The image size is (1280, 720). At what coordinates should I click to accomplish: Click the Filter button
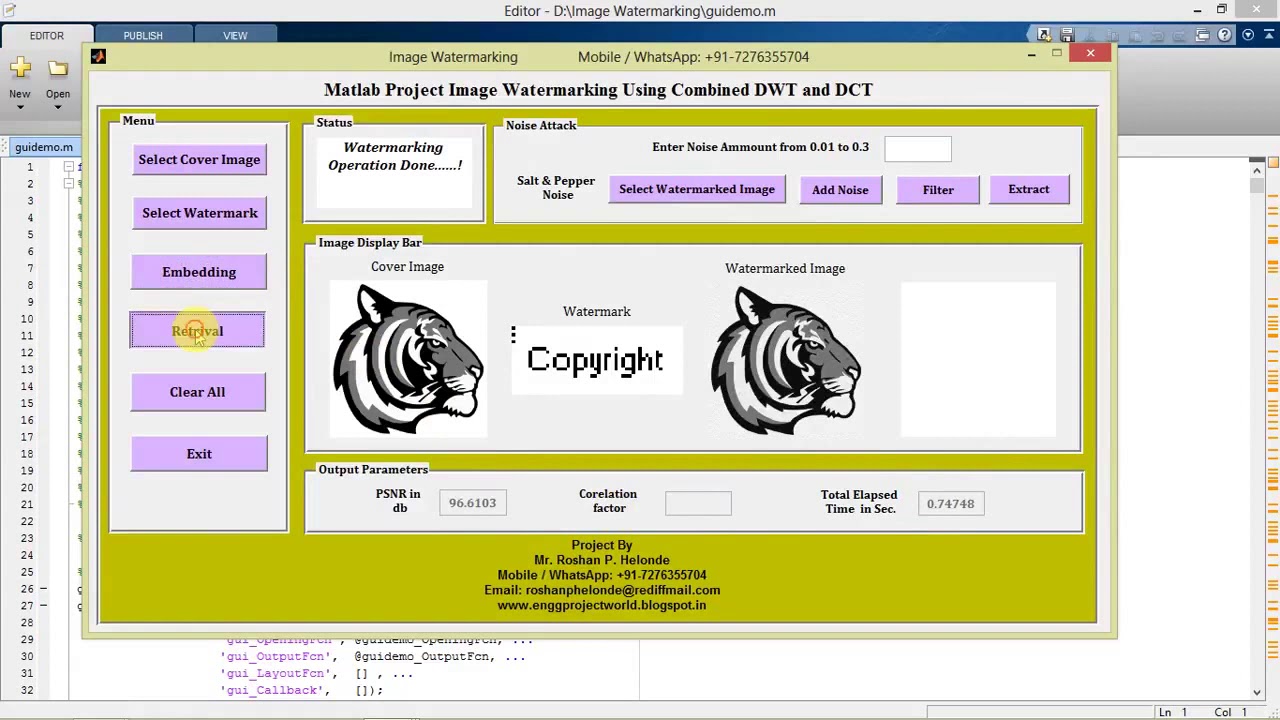[938, 190]
